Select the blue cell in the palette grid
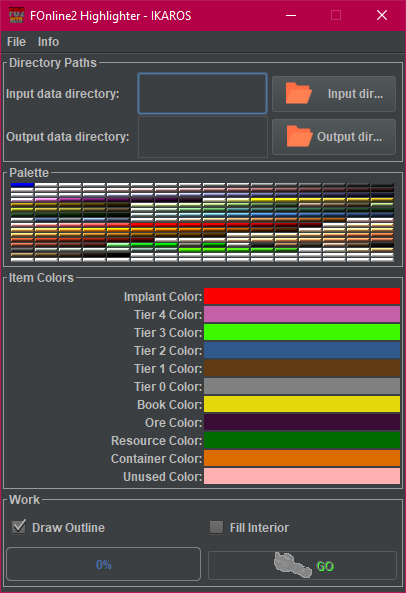 click(22, 185)
